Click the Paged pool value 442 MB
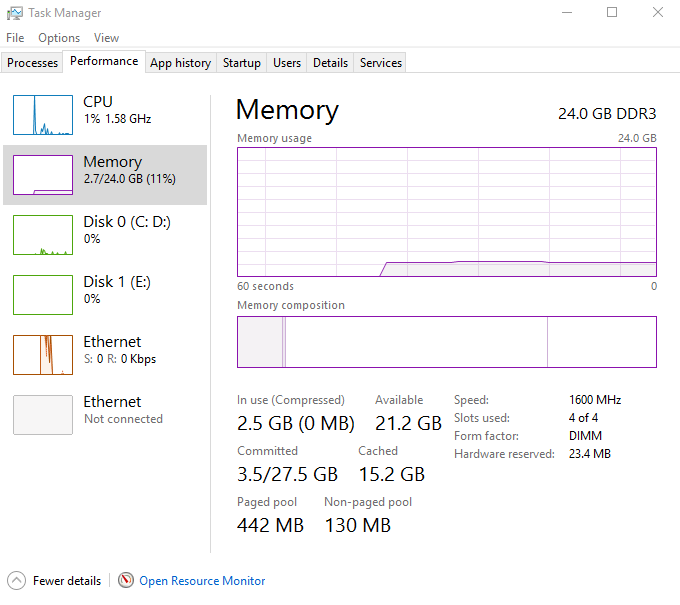This screenshot has width=680, height=605. 270,525
